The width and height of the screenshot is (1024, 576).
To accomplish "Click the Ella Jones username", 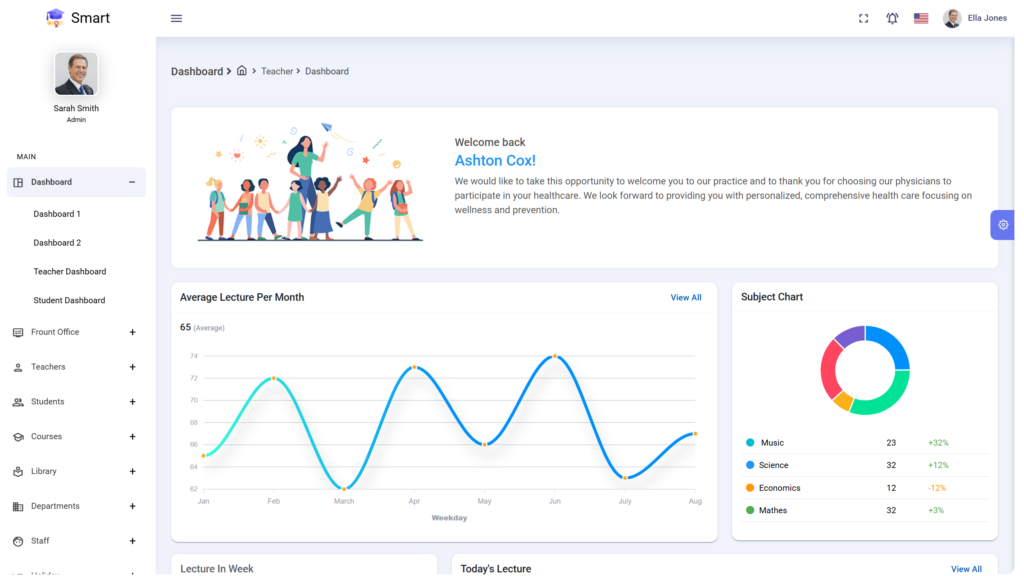I will click(987, 18).
